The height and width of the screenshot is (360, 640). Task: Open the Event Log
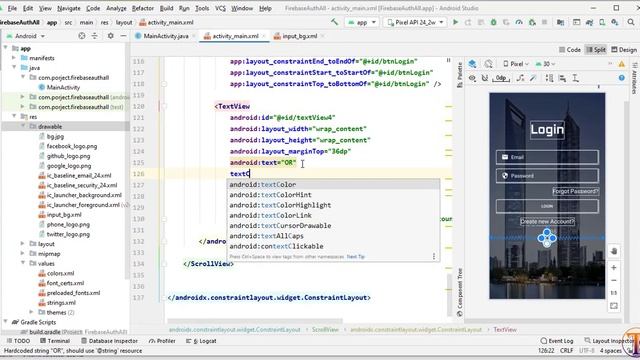click(557, 341)
